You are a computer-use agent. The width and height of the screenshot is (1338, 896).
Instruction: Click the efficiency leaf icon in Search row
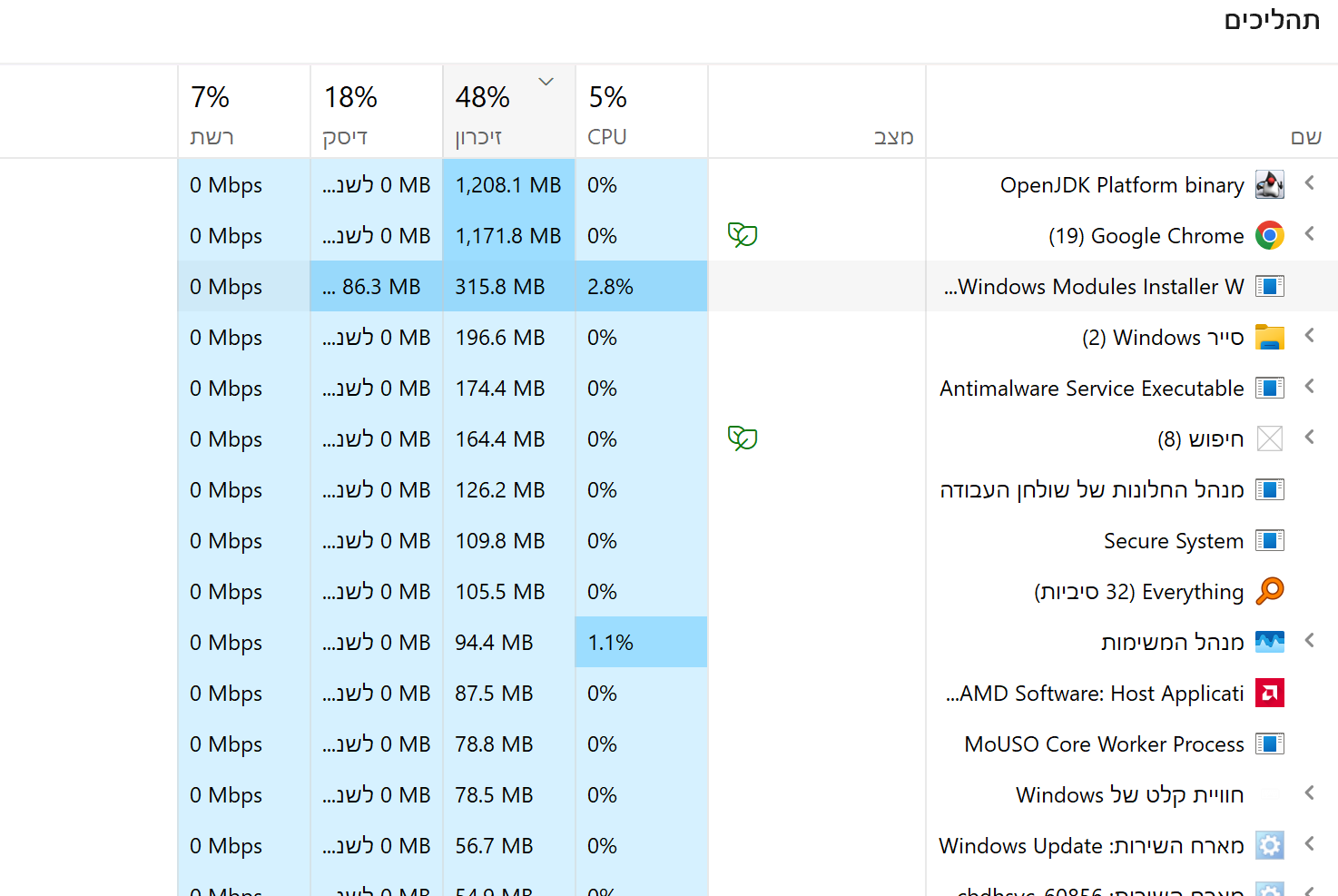click(x=742, y=439)
